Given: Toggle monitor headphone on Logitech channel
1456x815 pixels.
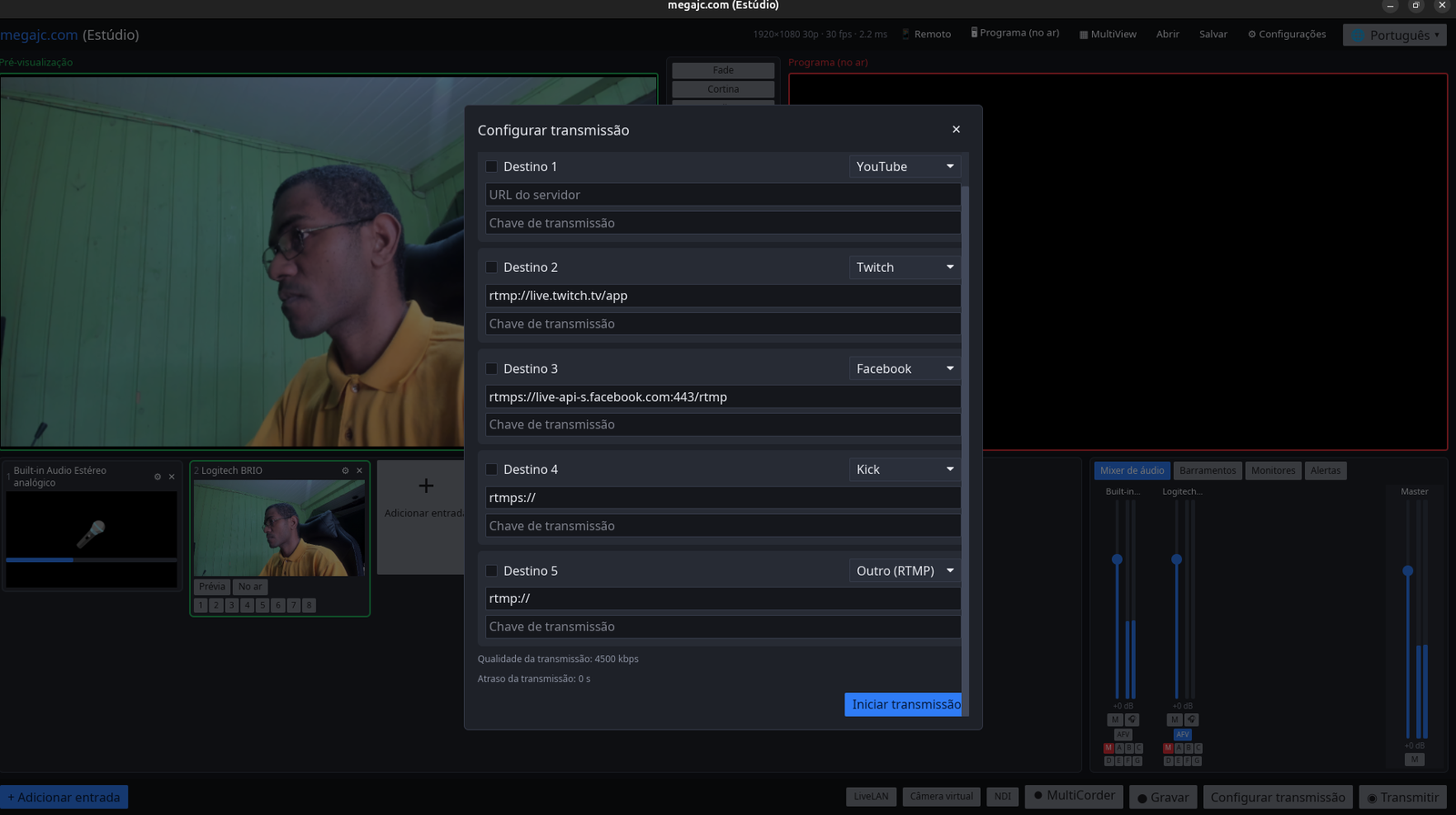Looking at the screenshot, I should point(1191,719).
